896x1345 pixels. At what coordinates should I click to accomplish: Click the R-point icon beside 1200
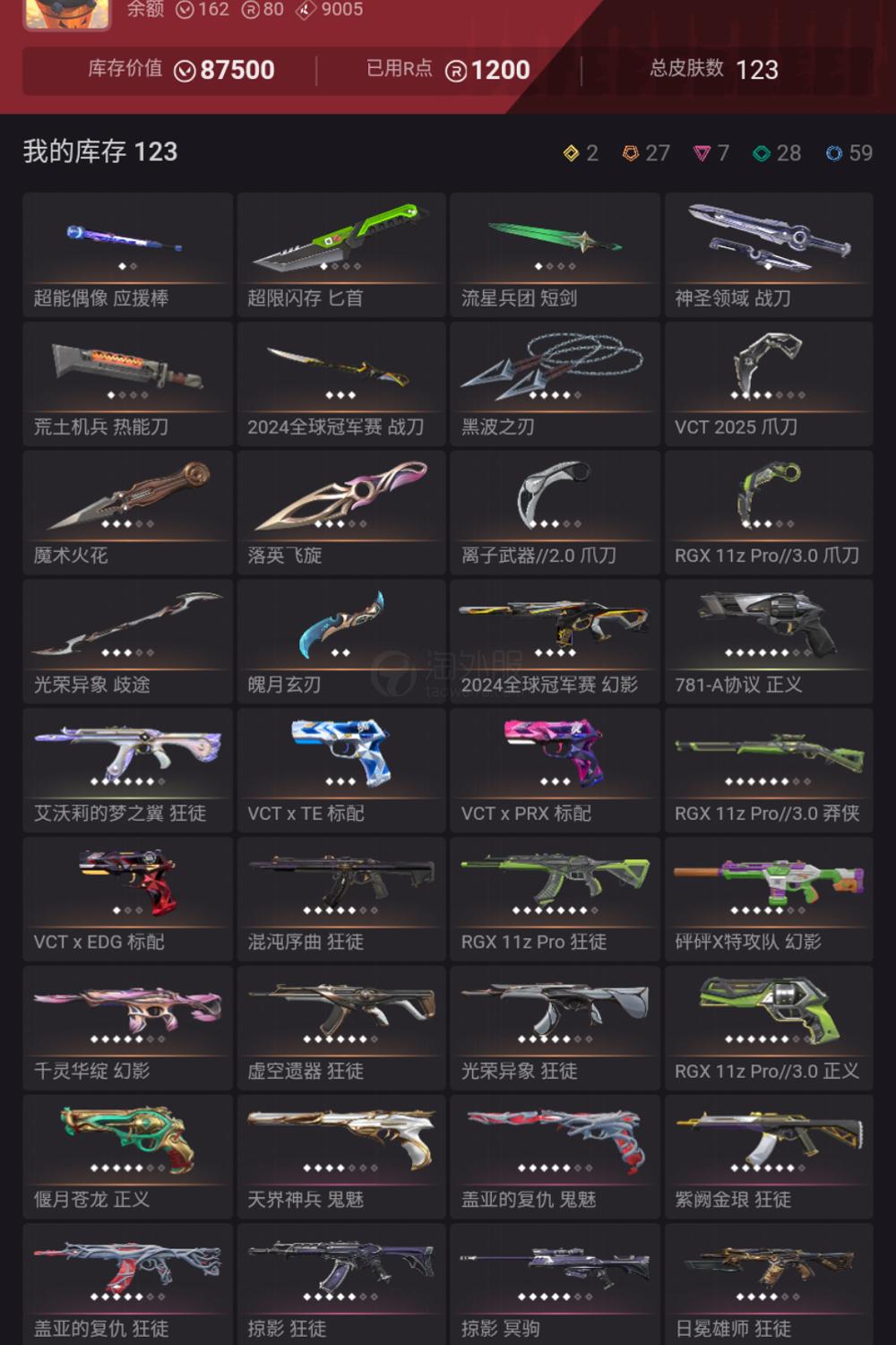coord(456,71)
